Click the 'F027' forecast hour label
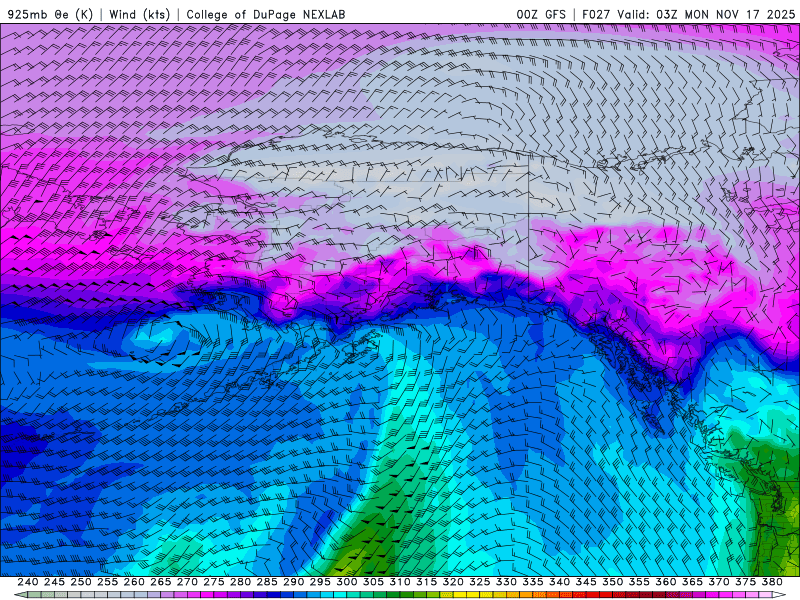Screen dimensions: 800x600 click(x=596, y=14)
